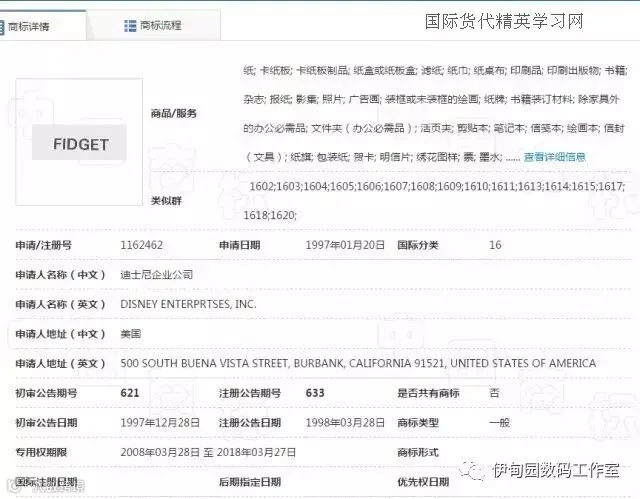Click the 优先权日期 label
Screen dimensions: 640x499
click(x=423, y=482)
